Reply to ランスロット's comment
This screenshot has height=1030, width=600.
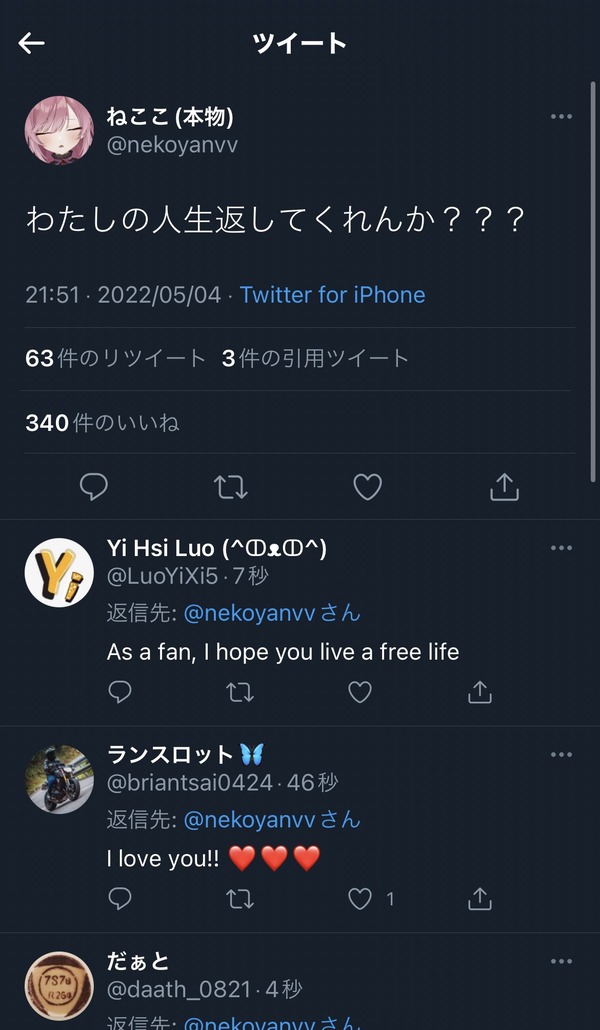120,899
